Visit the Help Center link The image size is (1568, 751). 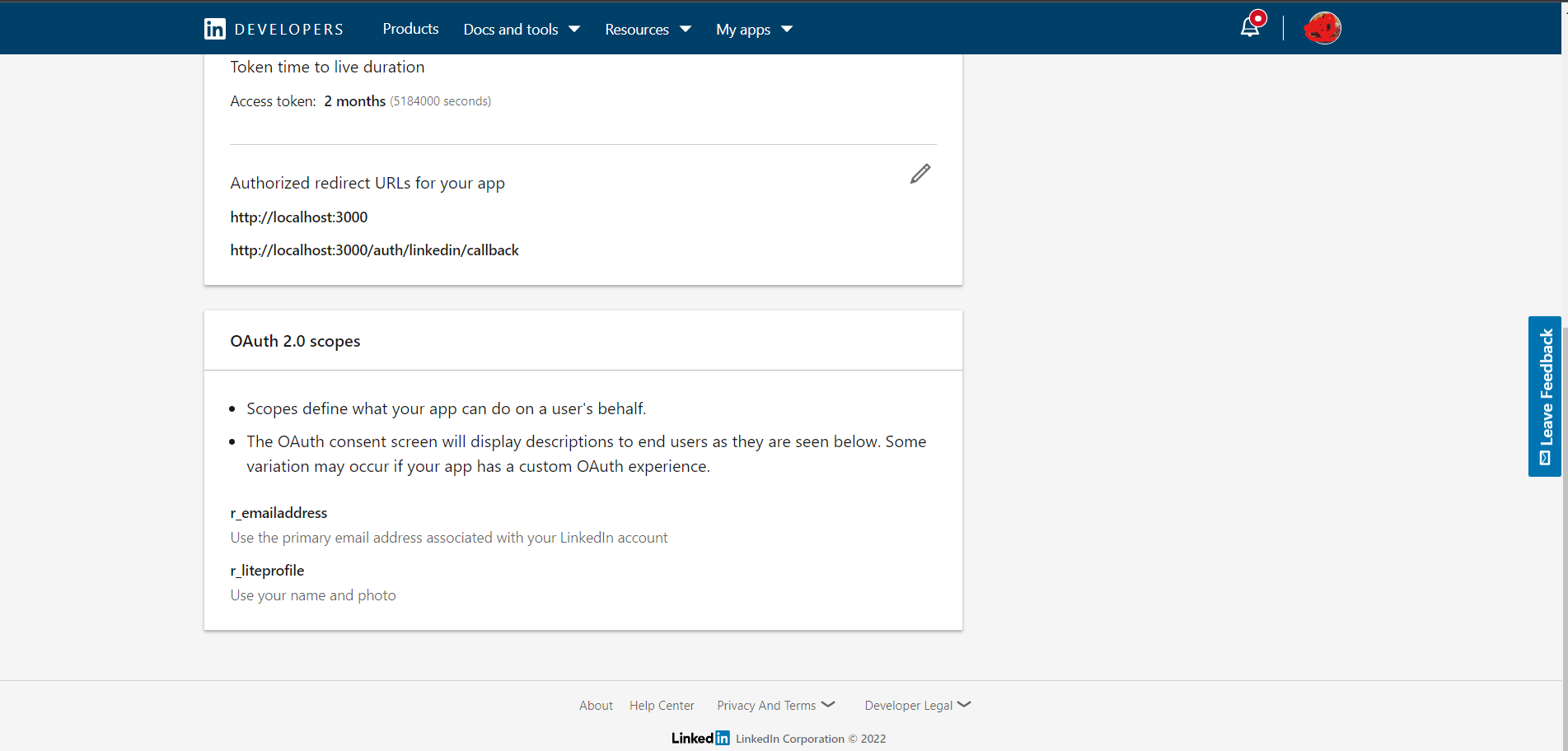[x=662, y=706]
